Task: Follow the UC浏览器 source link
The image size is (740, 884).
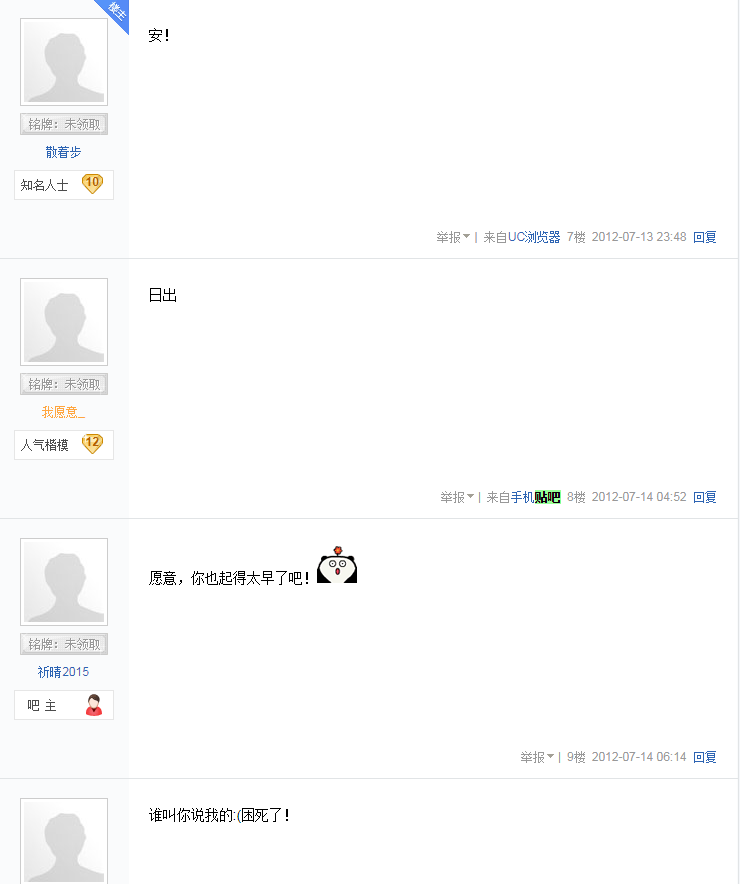Action: coord(534,237)
